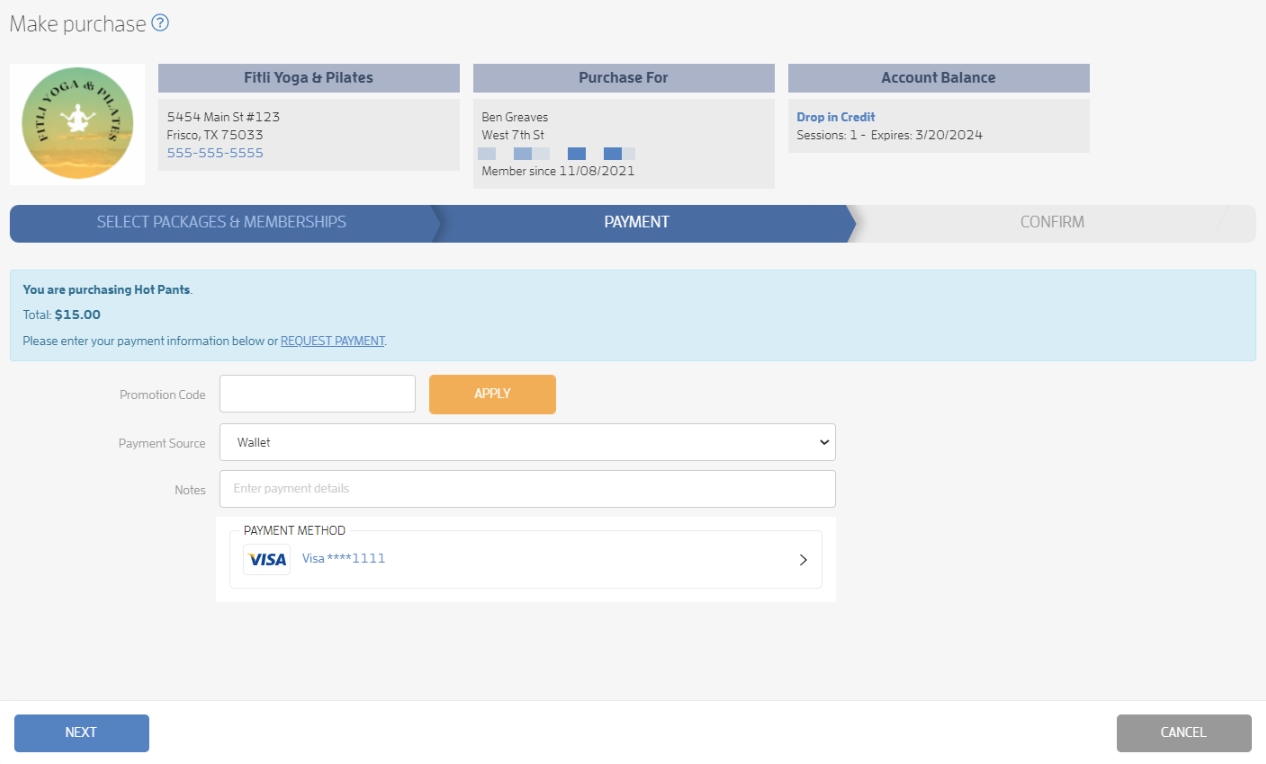The height and width of the screenshot is (764, 1266).
Task: Expand the Payment Source dropdown
Action: (x=527, y=442)
